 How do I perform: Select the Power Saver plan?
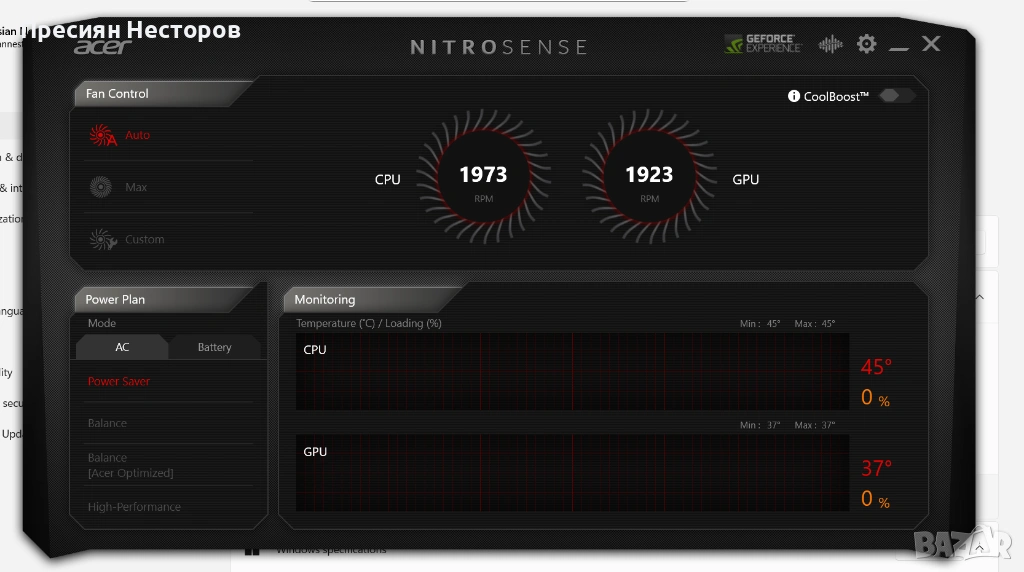pos(119,381)
